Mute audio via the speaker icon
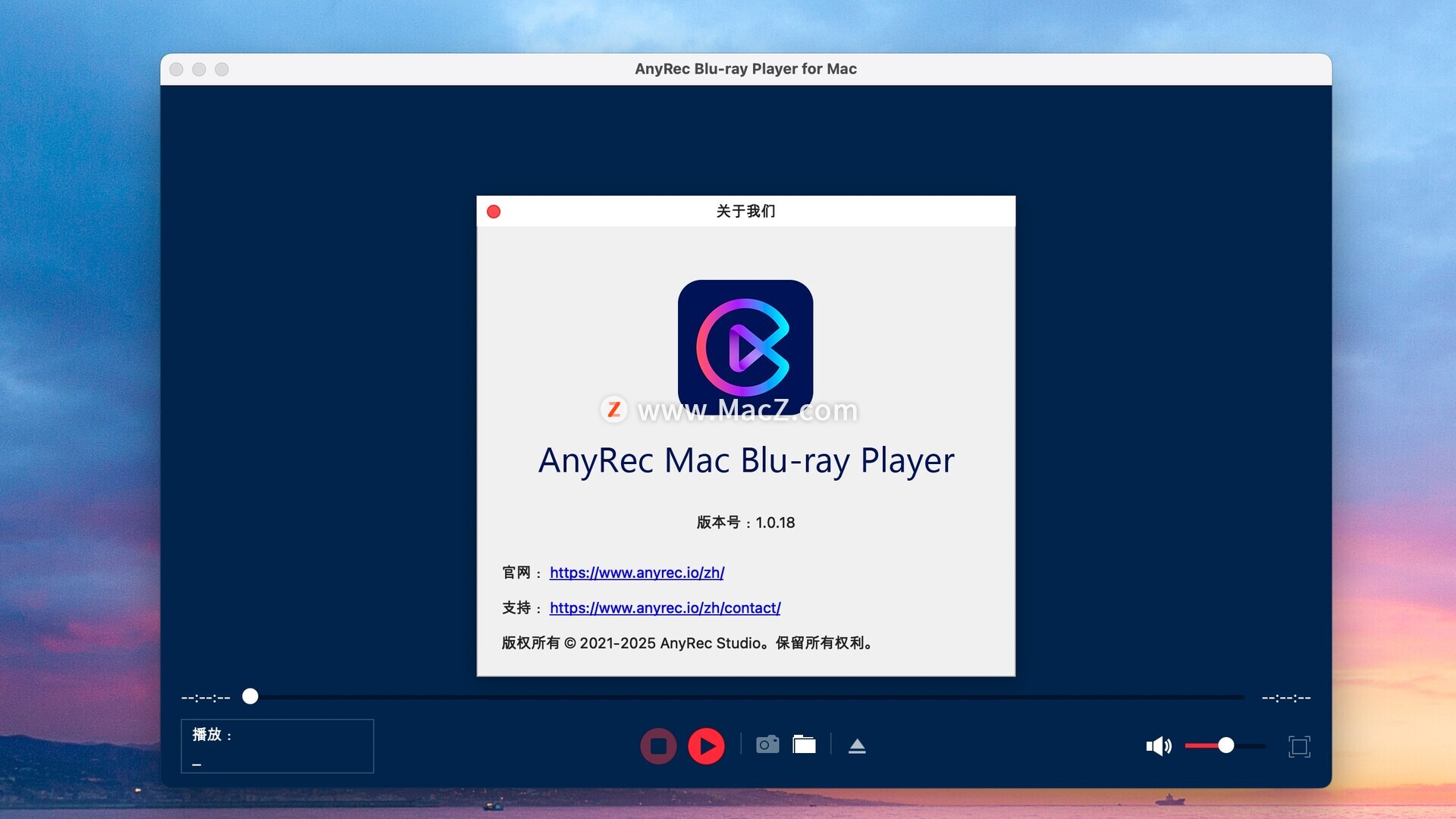The image size is (1456, 819). coord(1159,746)
